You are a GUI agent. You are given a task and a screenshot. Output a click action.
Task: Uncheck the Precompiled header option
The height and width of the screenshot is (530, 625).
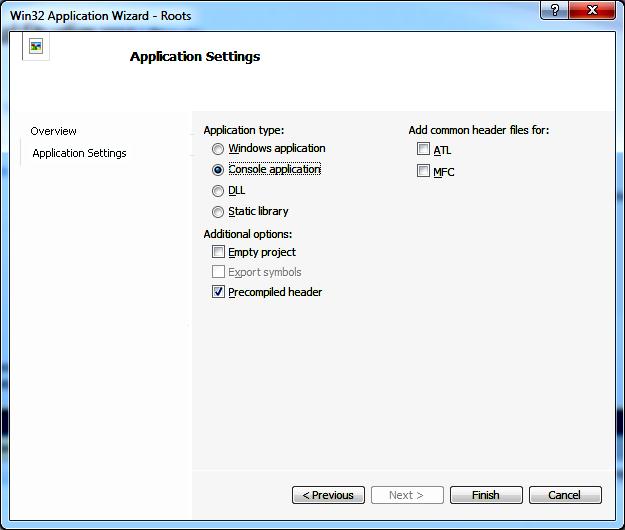tap(218, 292)
